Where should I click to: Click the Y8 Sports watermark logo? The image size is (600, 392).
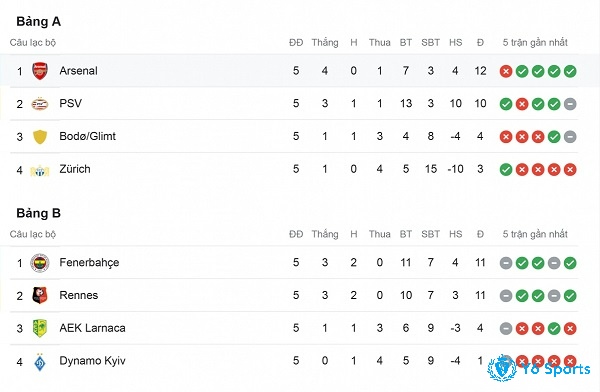point(539,369)
